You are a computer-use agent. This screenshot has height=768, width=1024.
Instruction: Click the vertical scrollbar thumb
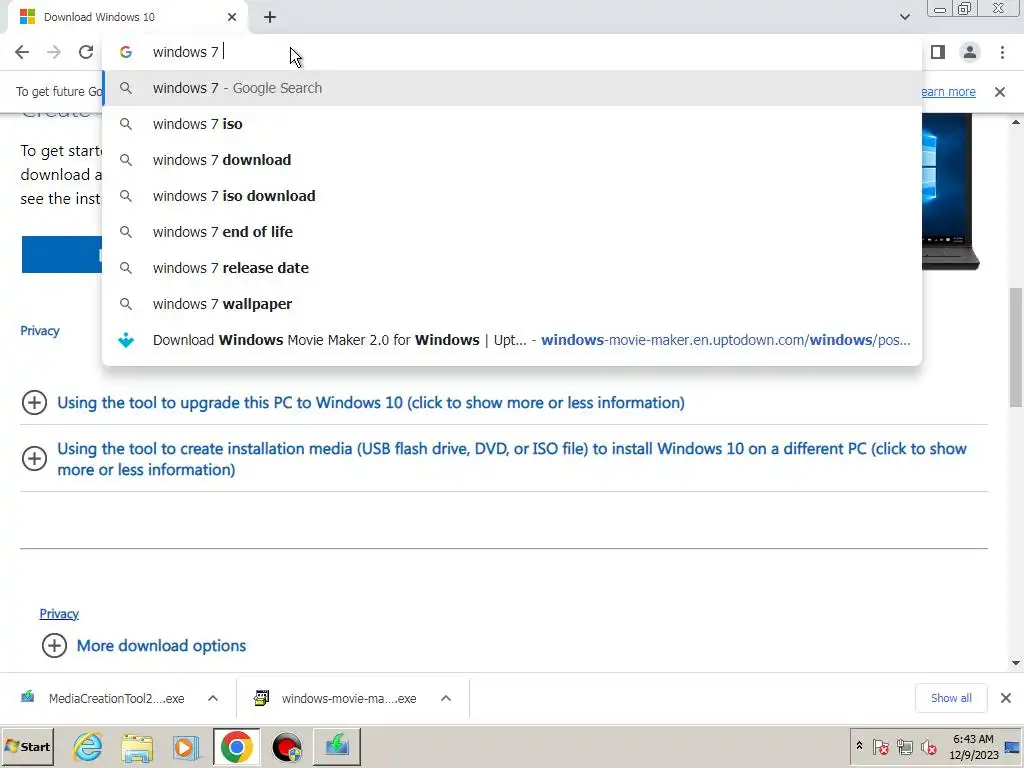1016,347
